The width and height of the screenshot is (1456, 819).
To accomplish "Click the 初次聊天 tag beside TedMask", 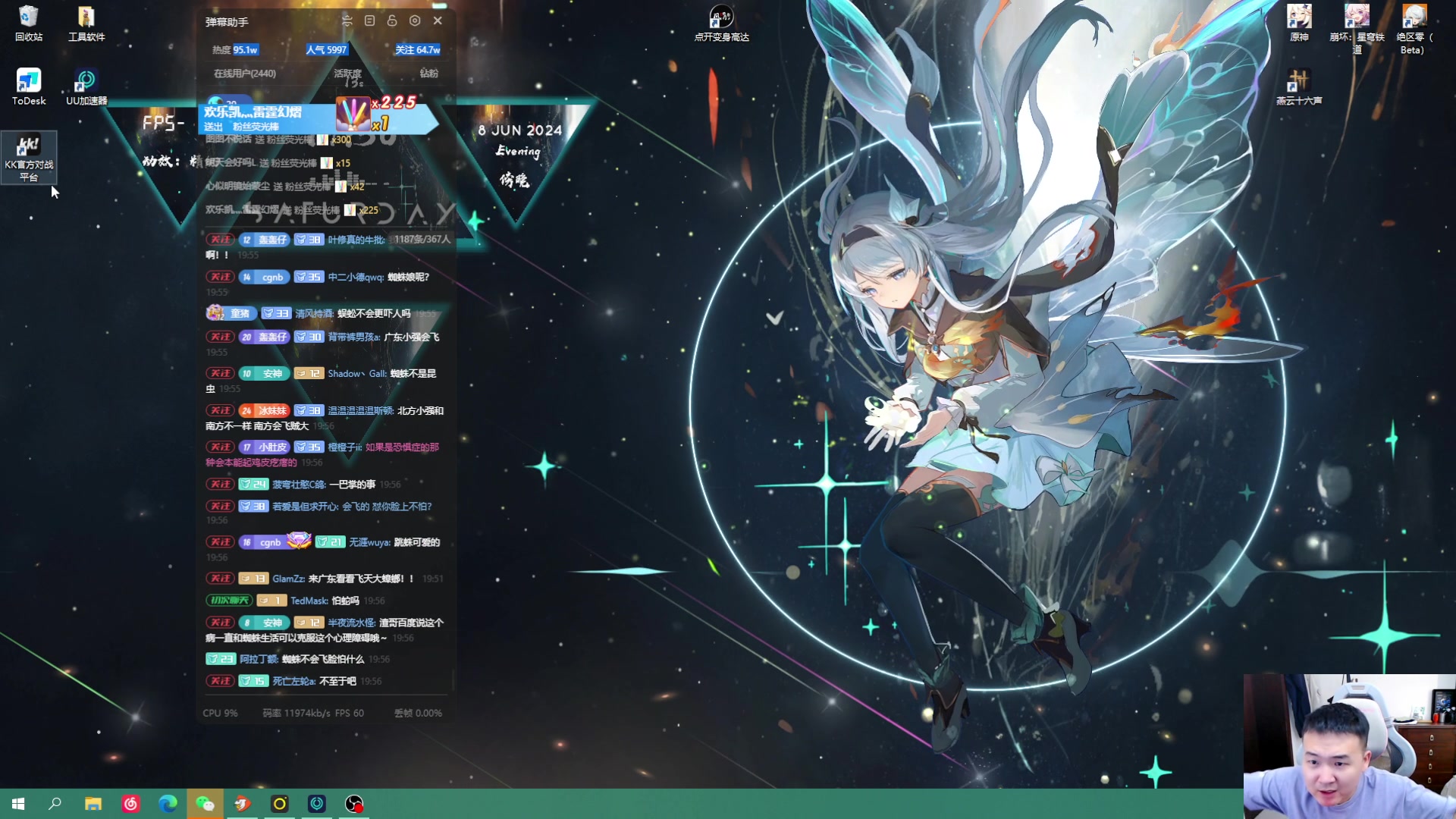I will [229, 601].
